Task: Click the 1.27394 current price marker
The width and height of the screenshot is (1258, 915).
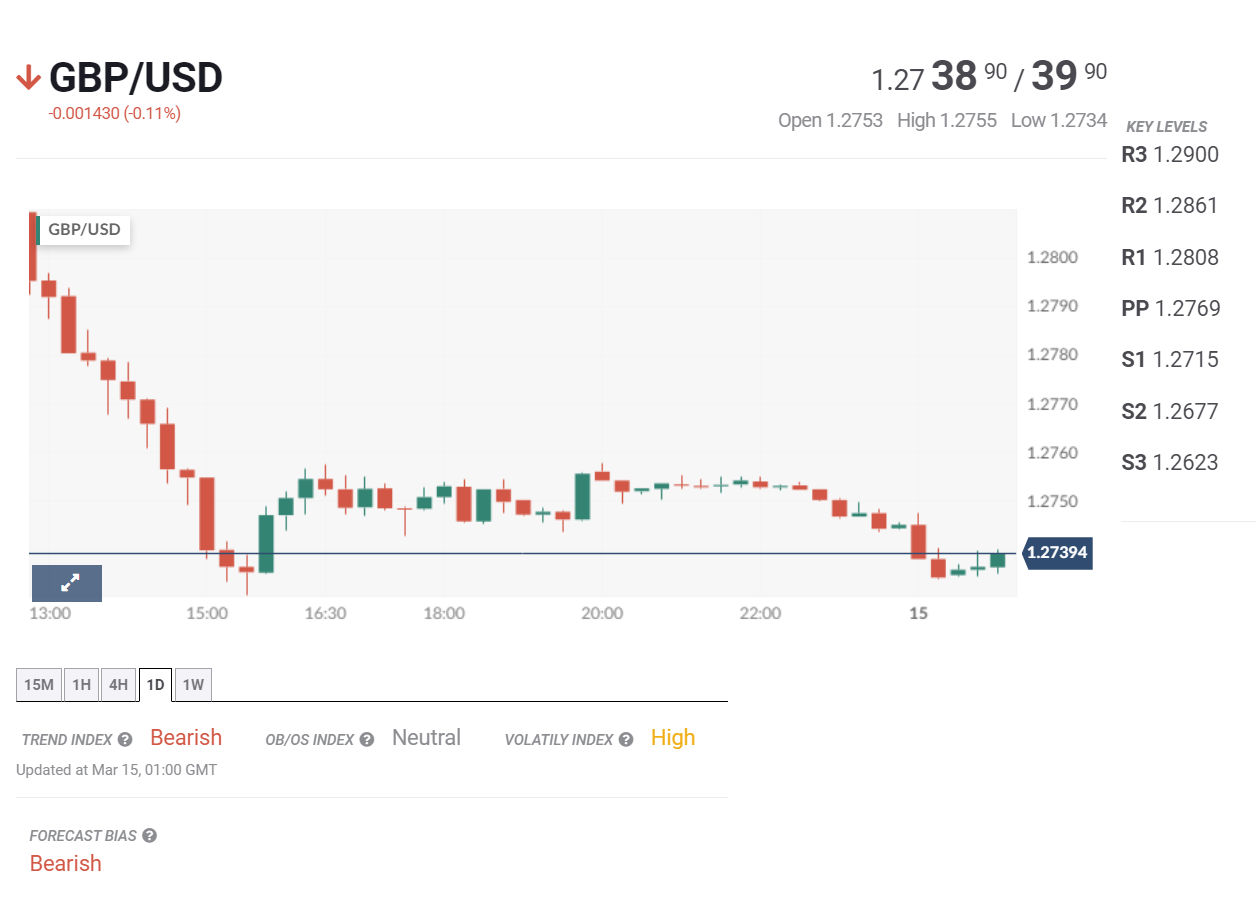Action: click(1058, 552)
